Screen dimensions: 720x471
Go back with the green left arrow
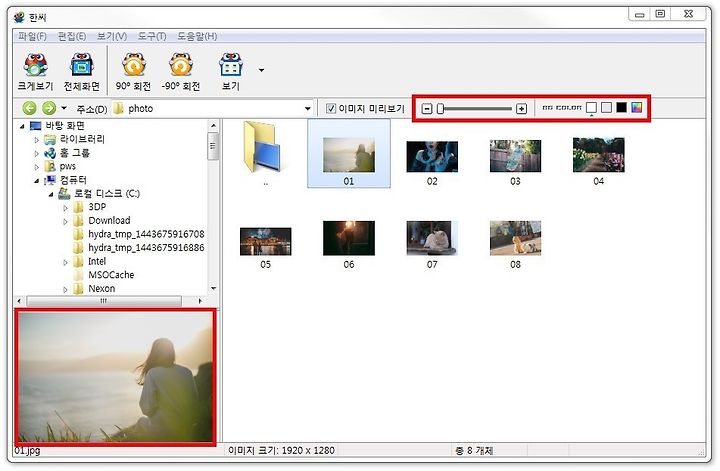tap(29, 108)
